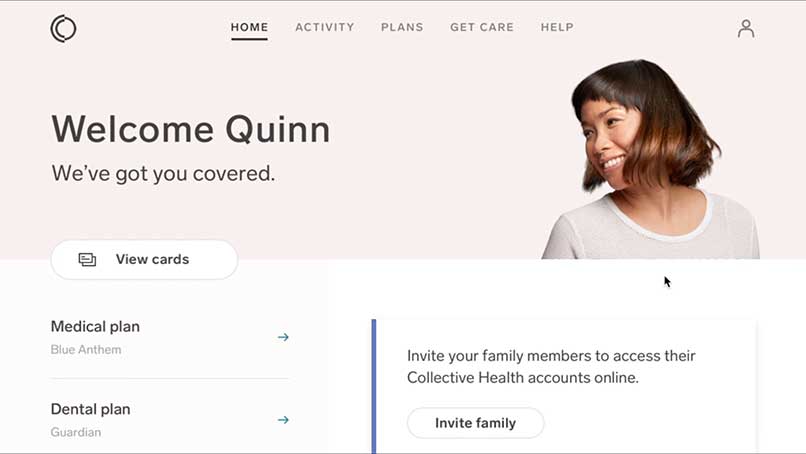Click the Welcome Quinn heading
This screenshot has height=454, width=806.
tap(190, 129)
